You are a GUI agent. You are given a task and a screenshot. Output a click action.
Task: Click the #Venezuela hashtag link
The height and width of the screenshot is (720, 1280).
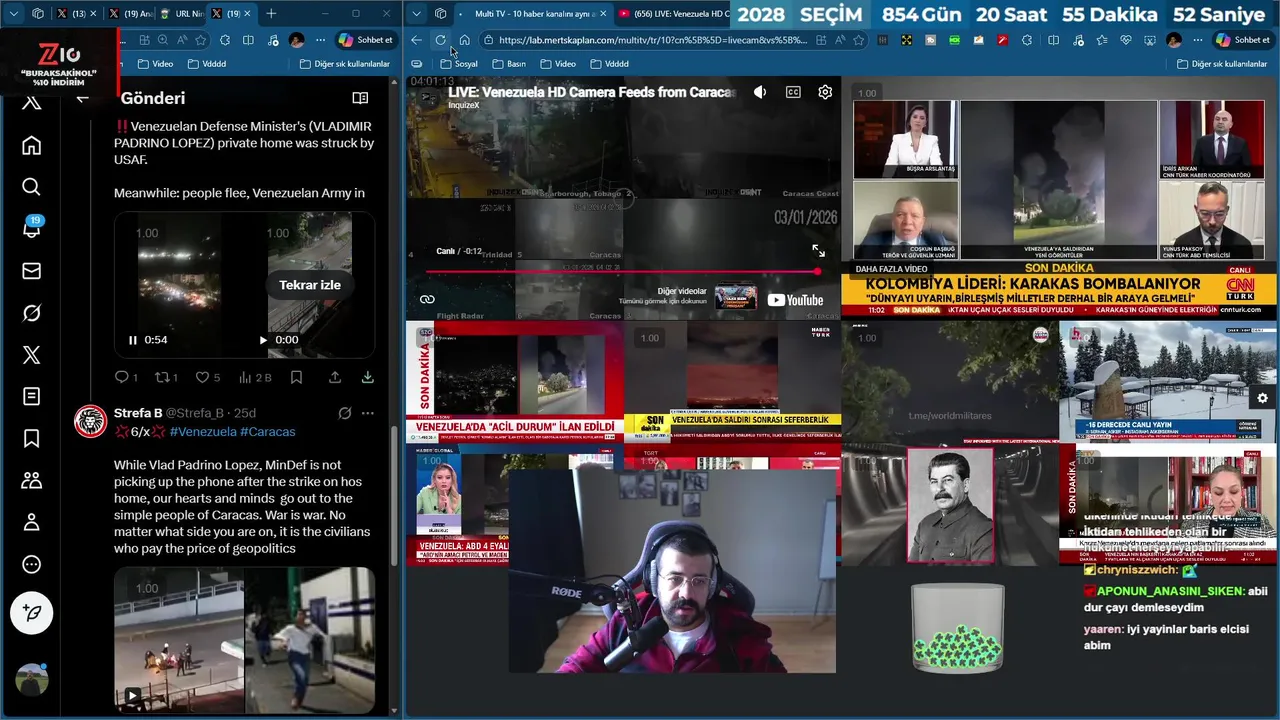[x=203, y=432]
